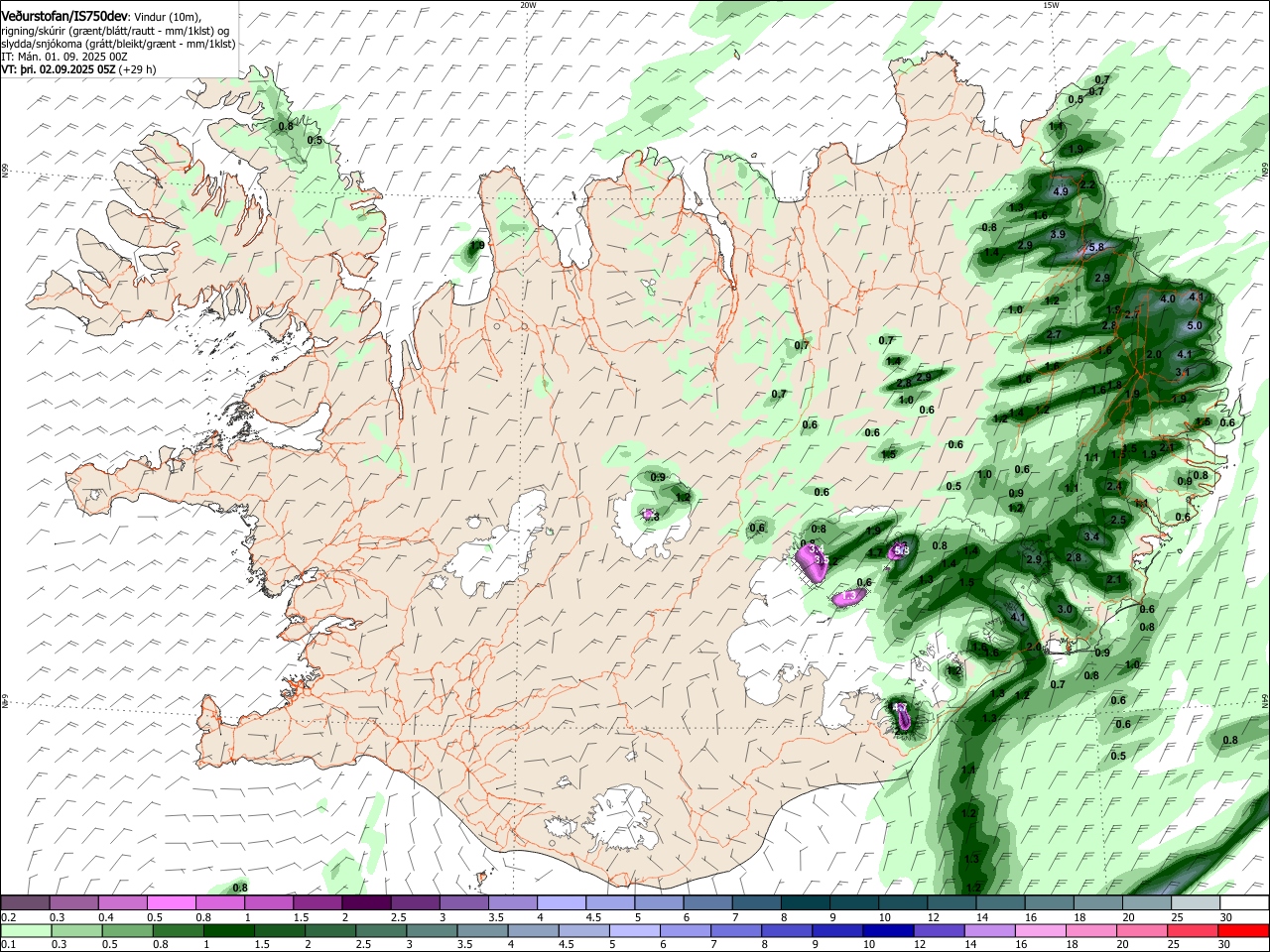Select deep blue rain swatch between 10 and 12

tap(888, 930)
